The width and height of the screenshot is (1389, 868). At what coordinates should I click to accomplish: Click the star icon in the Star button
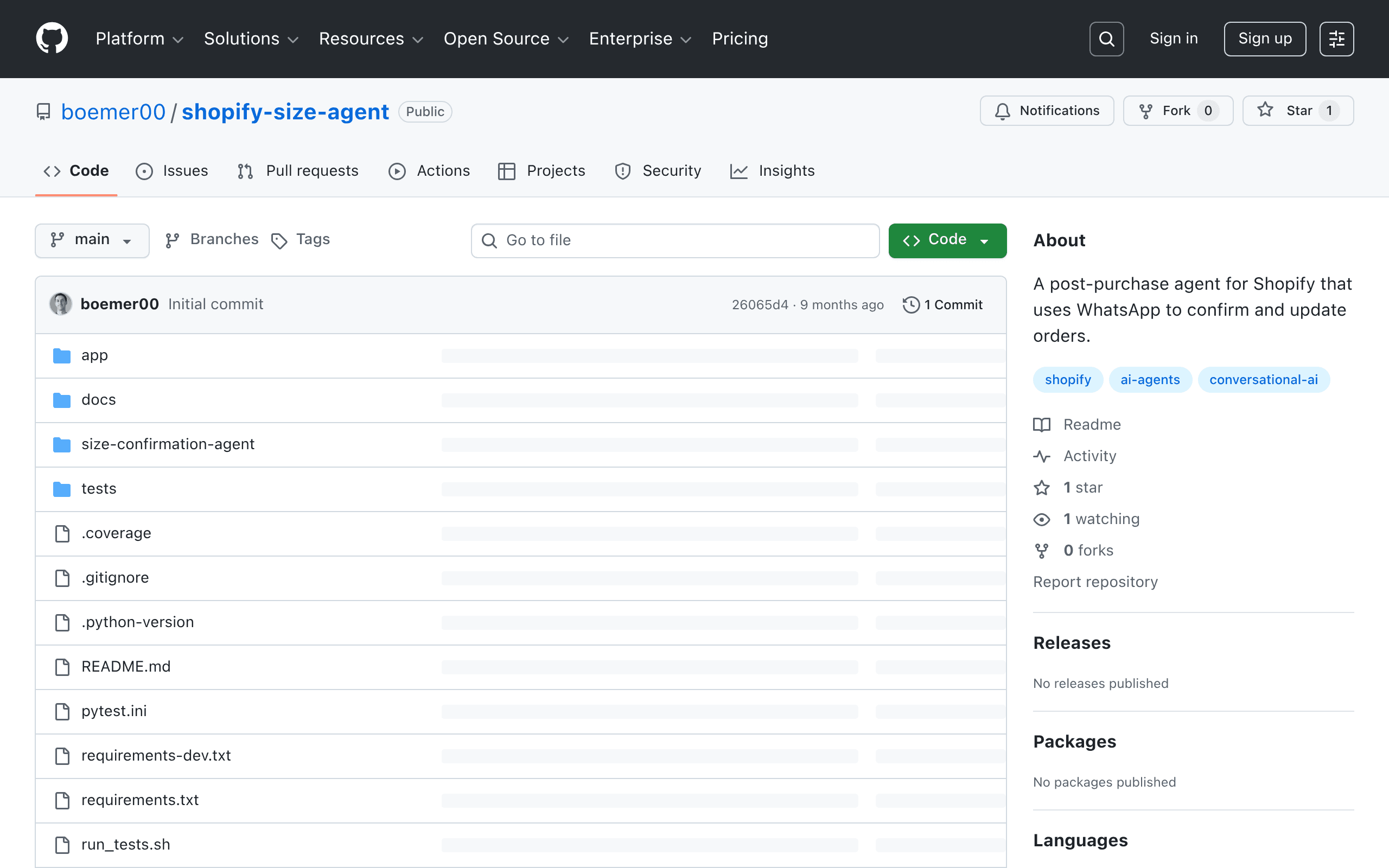coord(1265,110)
